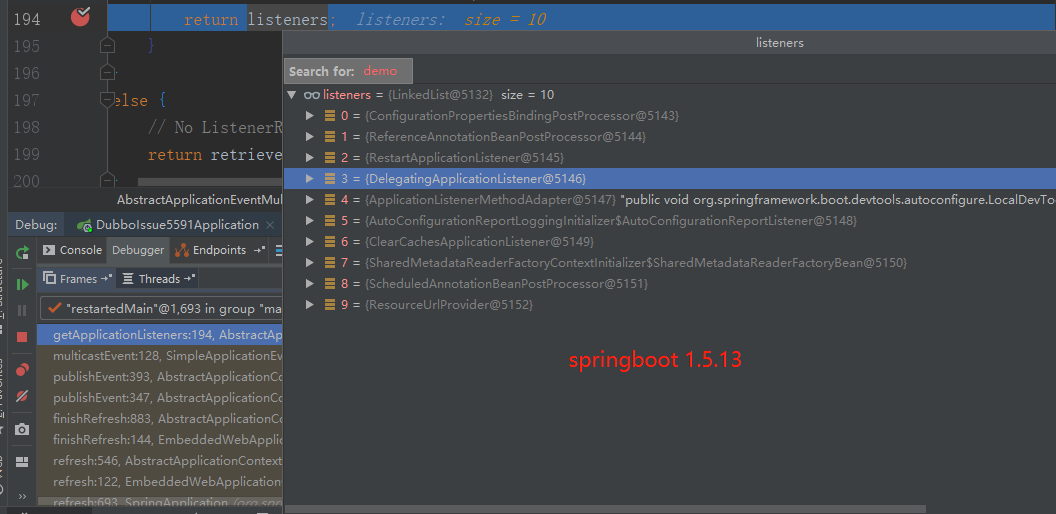The width and height of the screenshot is (1056, 514).
Task: Stop the debug session with red square
Action: tap(22, 337)
